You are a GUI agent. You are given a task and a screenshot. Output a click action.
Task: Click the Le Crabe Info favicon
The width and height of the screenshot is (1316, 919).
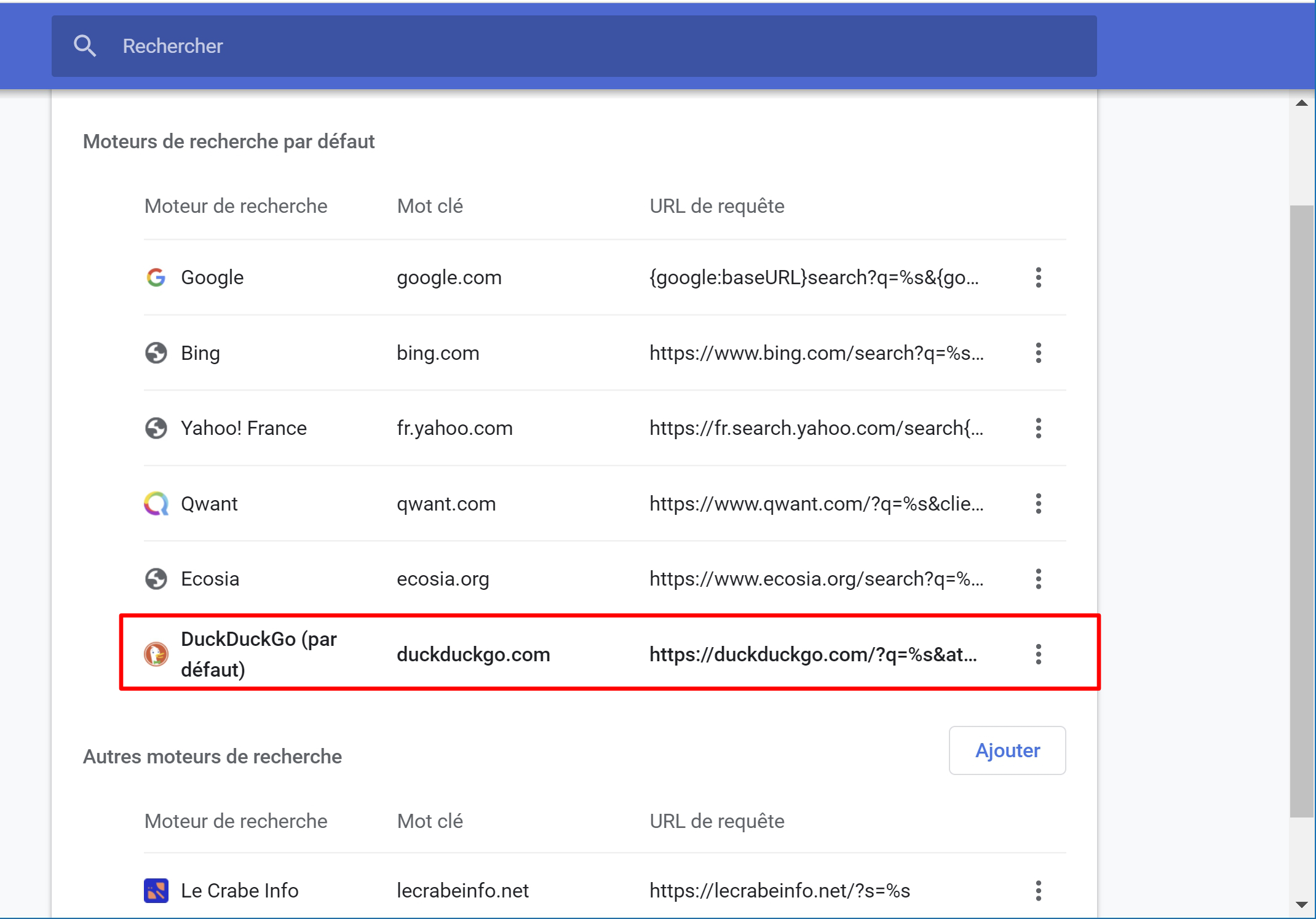pos(156,891)
